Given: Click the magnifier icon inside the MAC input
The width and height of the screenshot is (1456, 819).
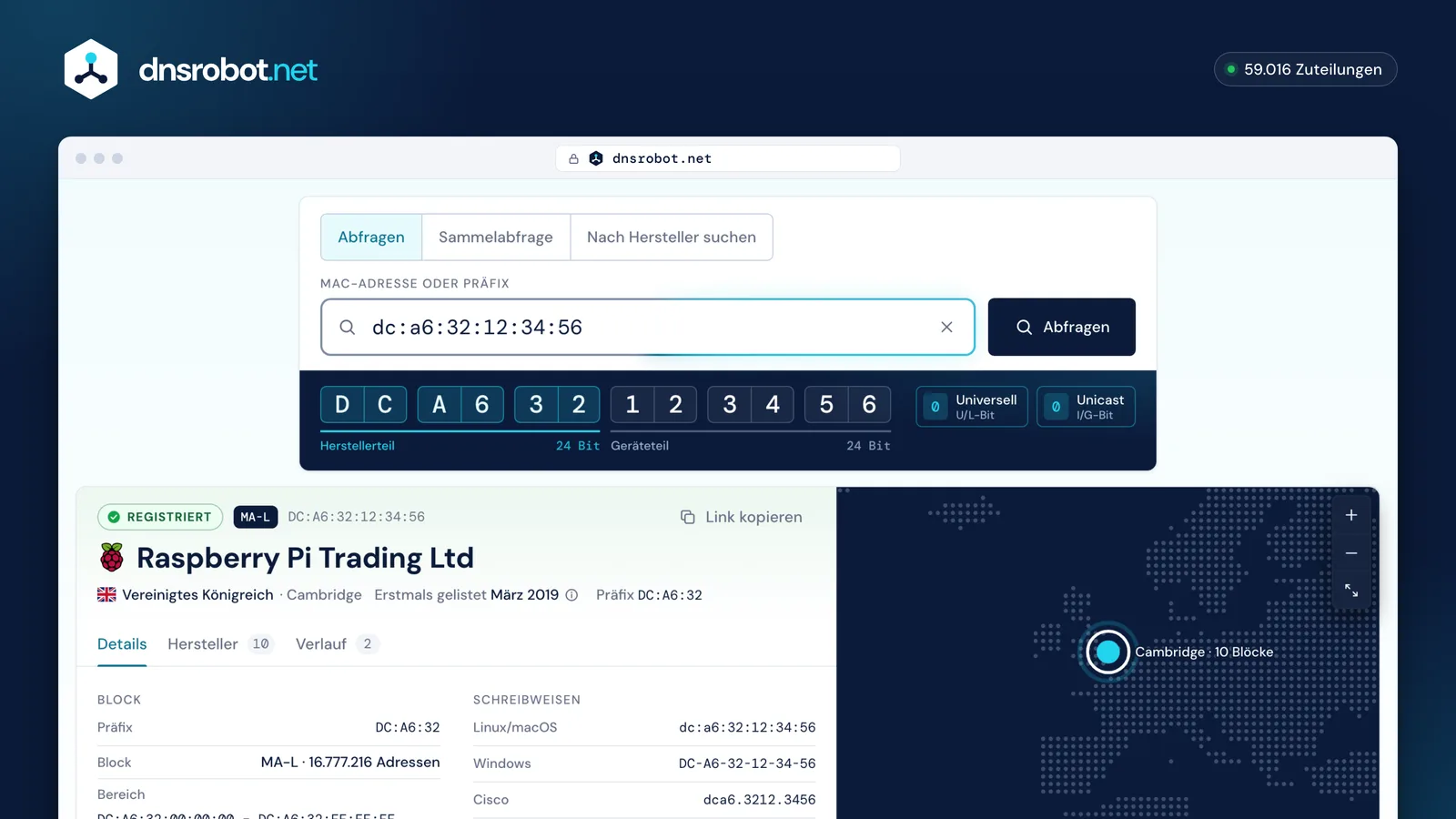Looking at the screenshot, I should 348,327.
